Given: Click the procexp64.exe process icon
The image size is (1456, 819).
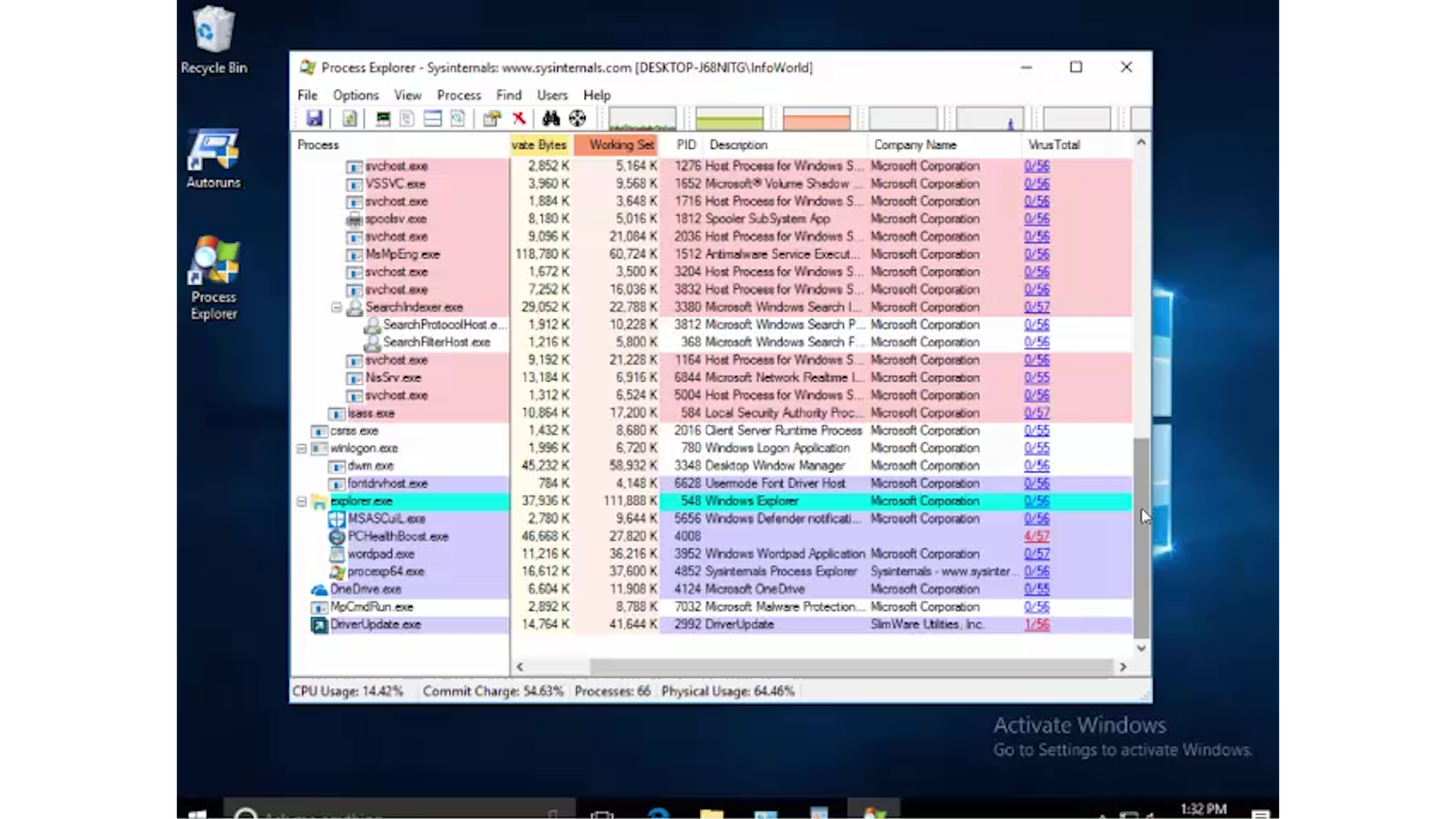Looking at the screenshot, I should (337, 572).
